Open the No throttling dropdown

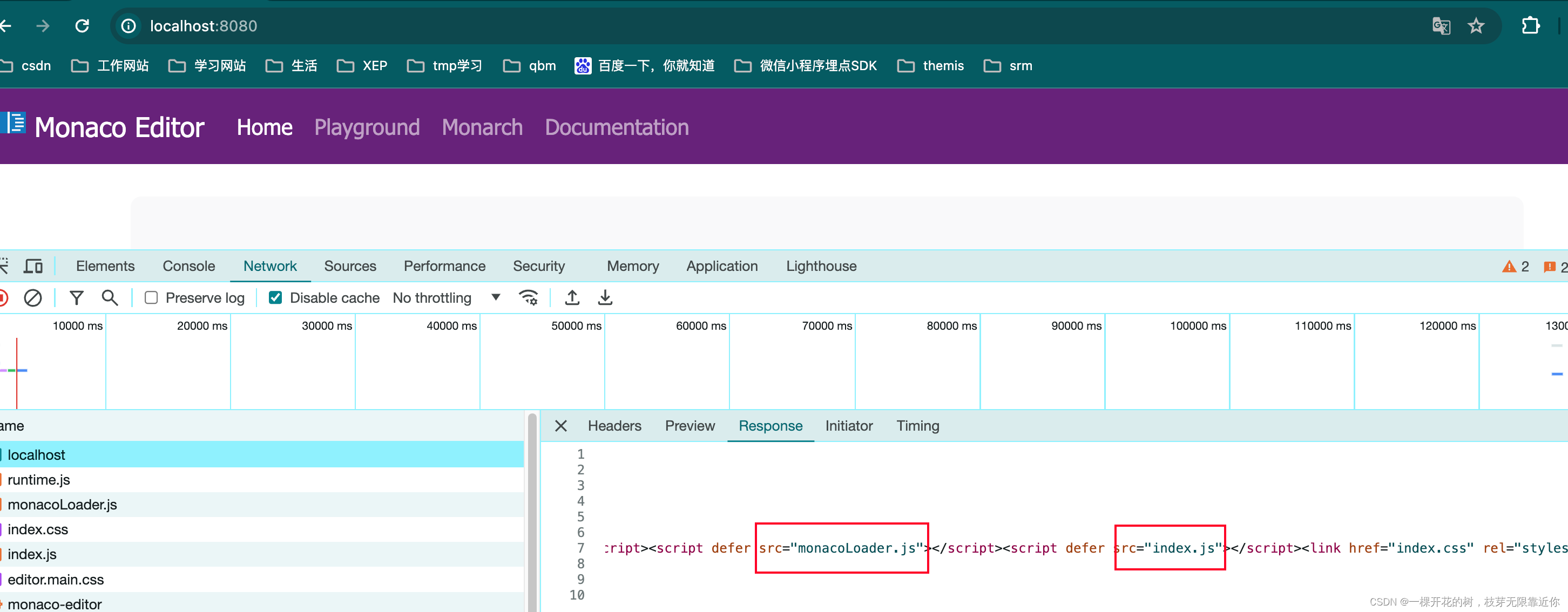(x=447, y=297)
